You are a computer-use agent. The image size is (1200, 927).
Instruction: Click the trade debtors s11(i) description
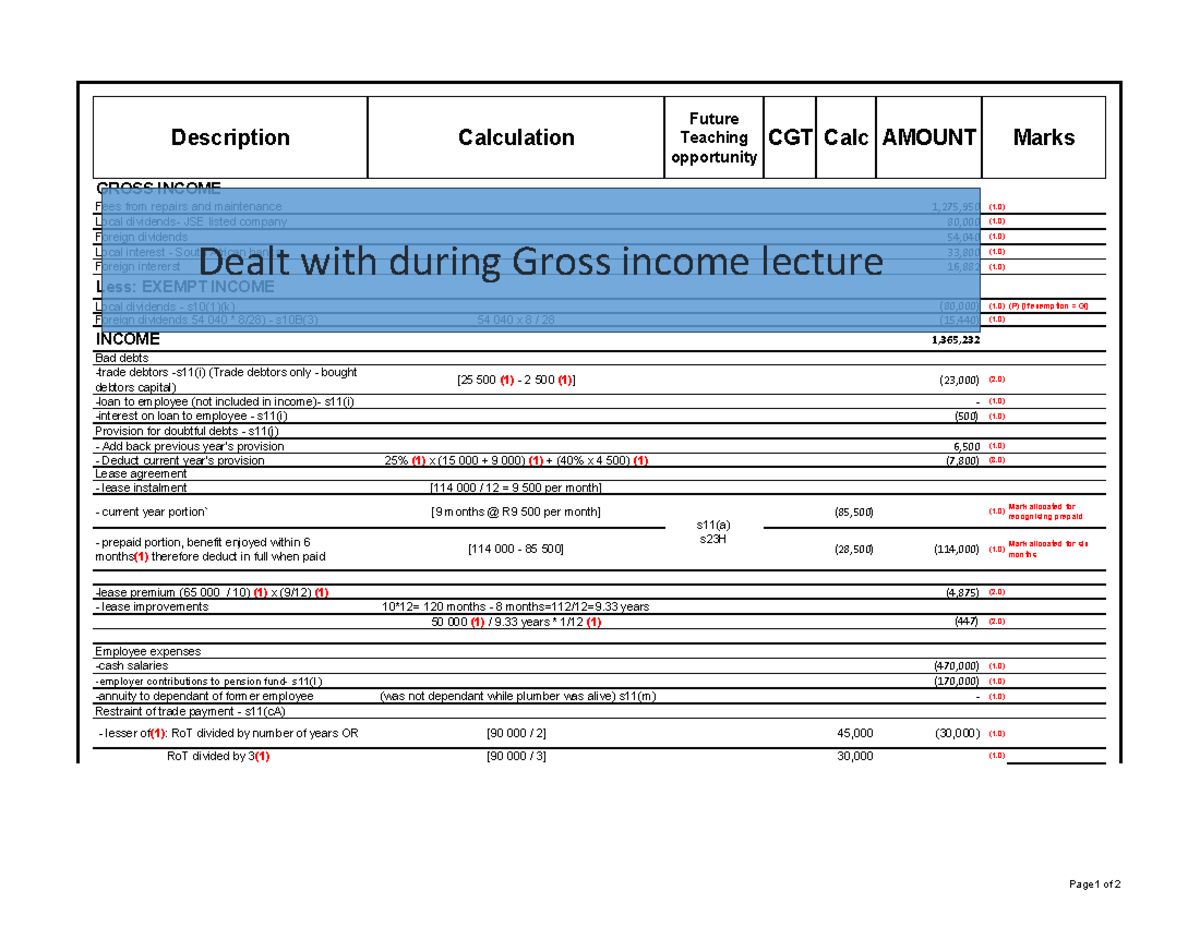226,380
